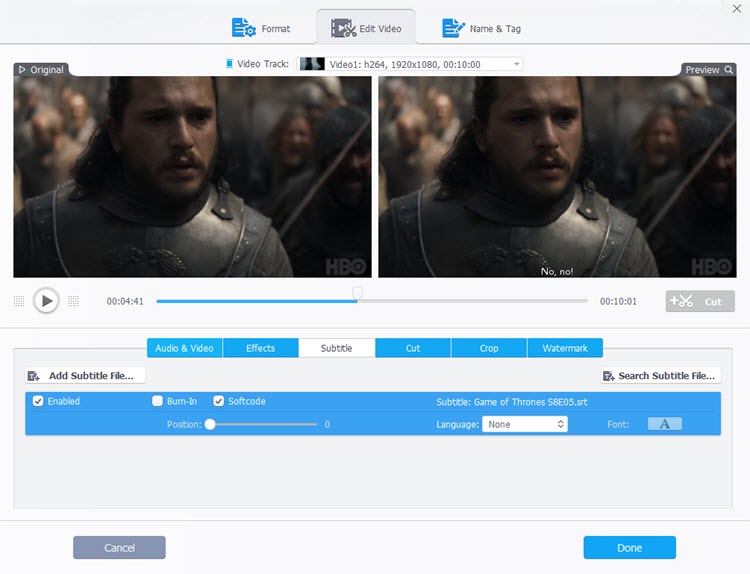Click the Original play triangle icon

(22, 69)
